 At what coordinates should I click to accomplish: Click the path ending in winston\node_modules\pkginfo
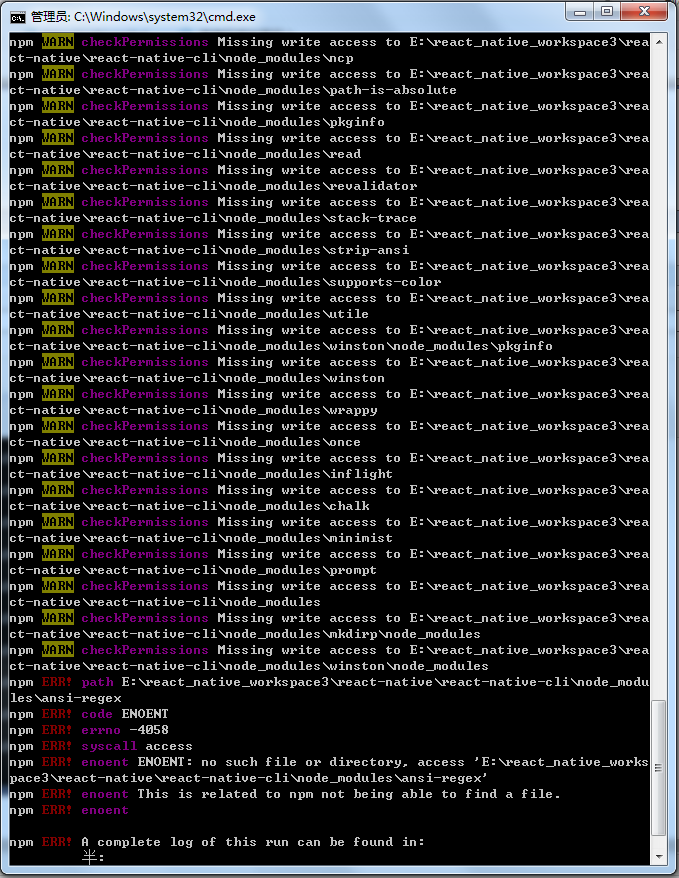(281, 346)
